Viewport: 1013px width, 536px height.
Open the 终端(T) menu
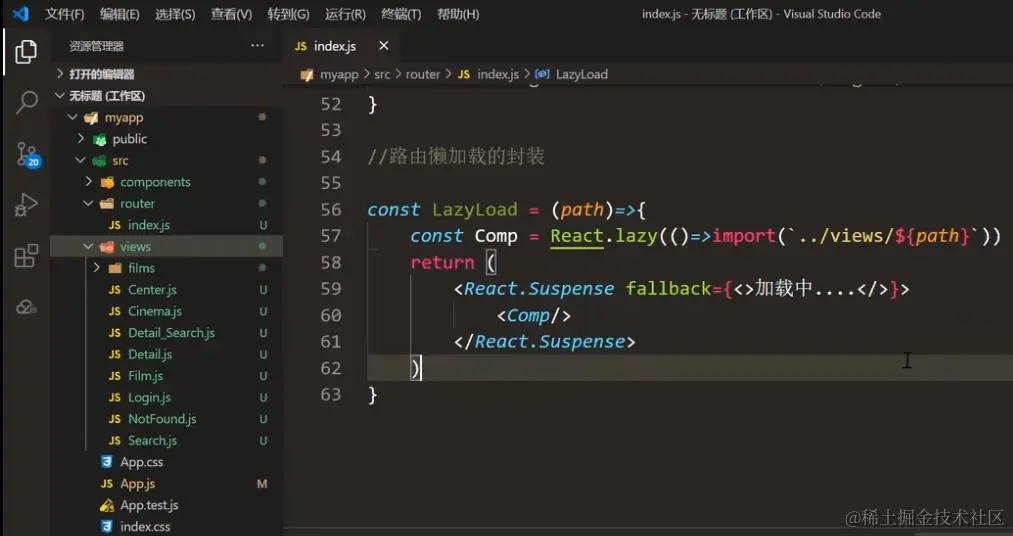[x=401, y=14]
